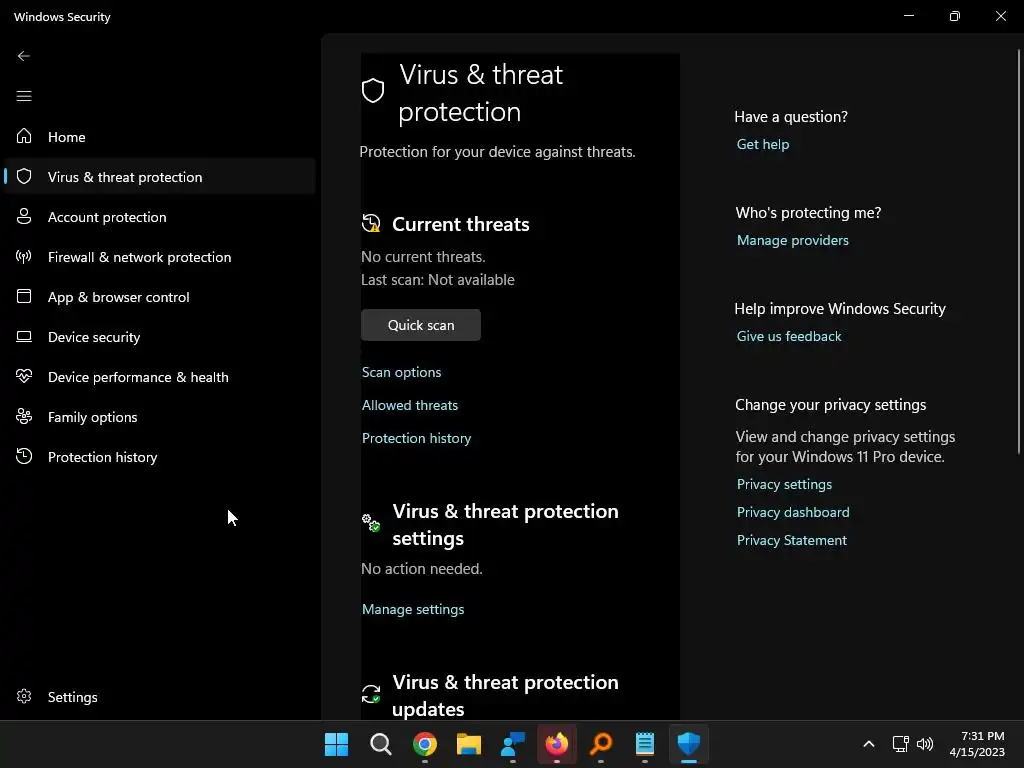Open Device security section
Image resolution: width=1024 pixels, height=768 pixels.
(x=159, y=337)
